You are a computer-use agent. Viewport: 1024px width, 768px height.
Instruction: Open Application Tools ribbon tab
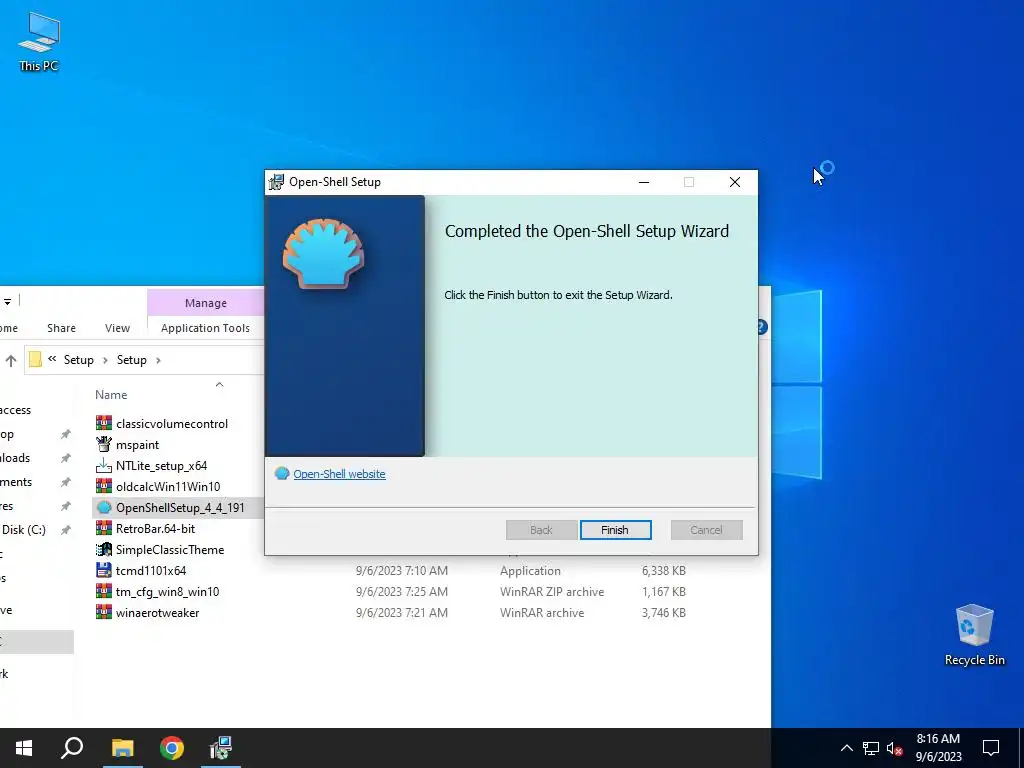click(206, 328)
